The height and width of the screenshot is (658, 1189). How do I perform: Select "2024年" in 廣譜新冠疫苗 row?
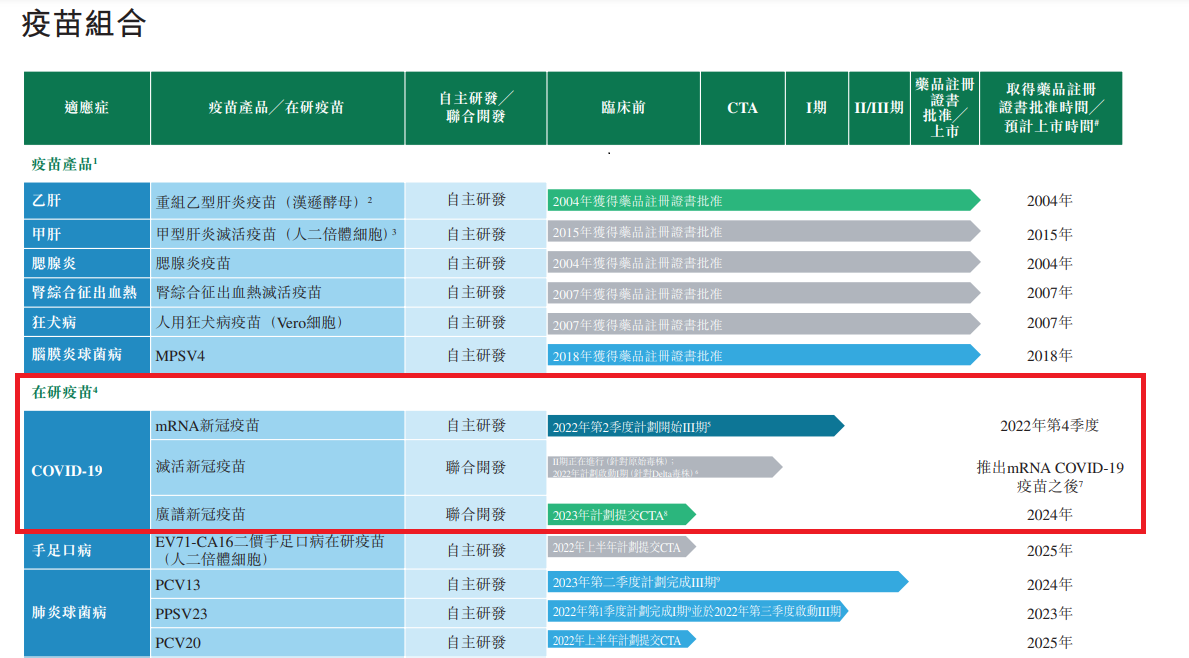(1049, 515)
